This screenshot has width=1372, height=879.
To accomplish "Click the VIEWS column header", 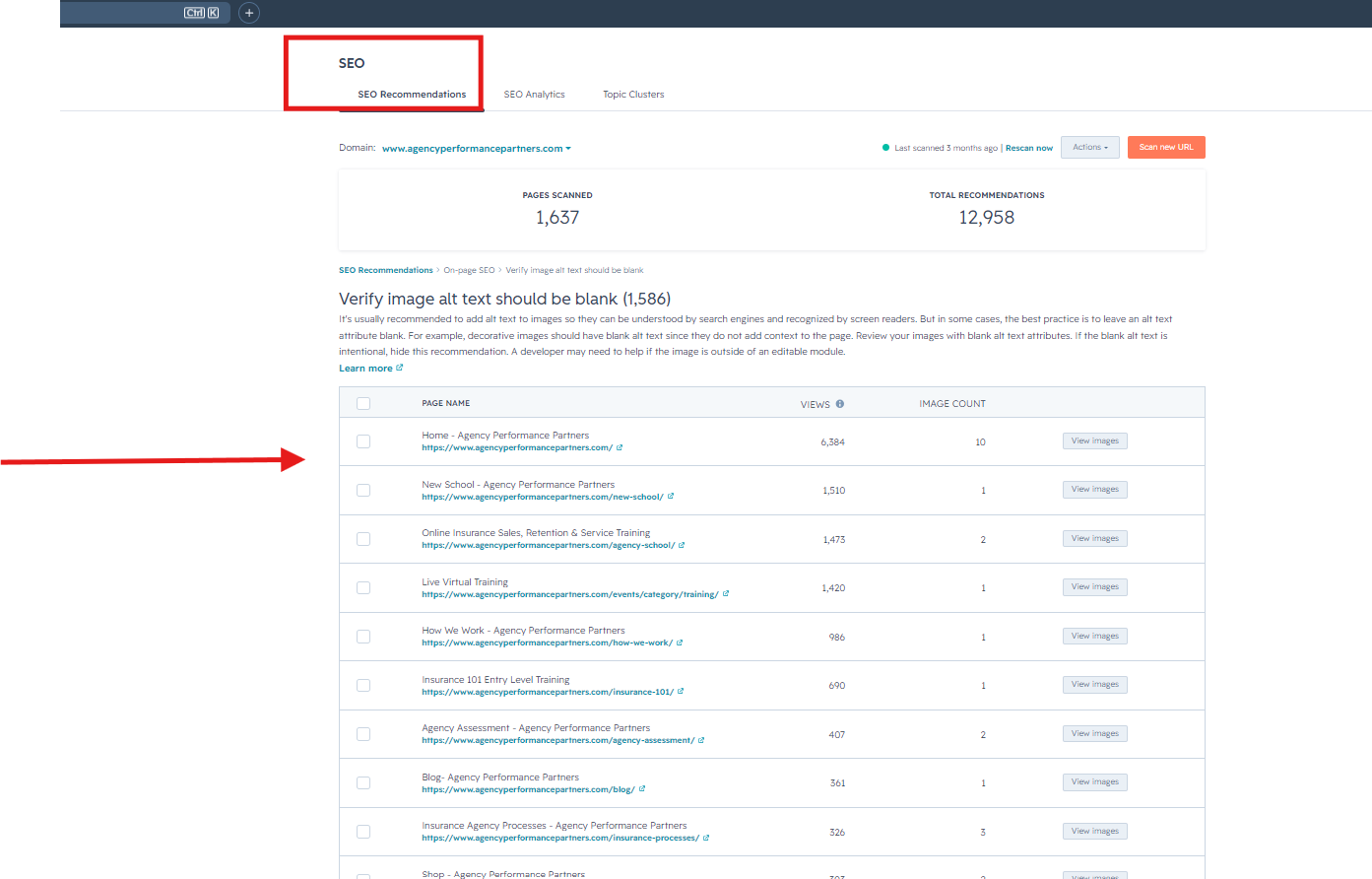I will [816, 404].
